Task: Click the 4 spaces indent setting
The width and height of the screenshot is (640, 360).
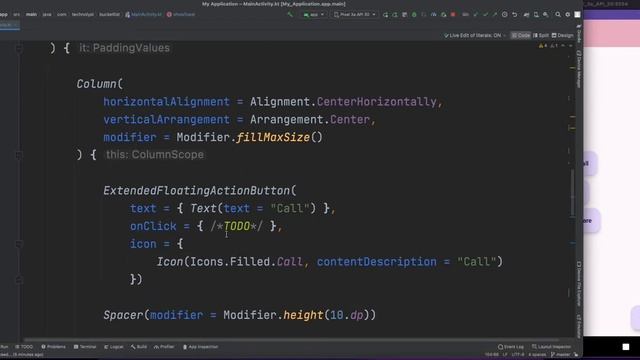Action: pyautogui.click(x=537, y=355)
